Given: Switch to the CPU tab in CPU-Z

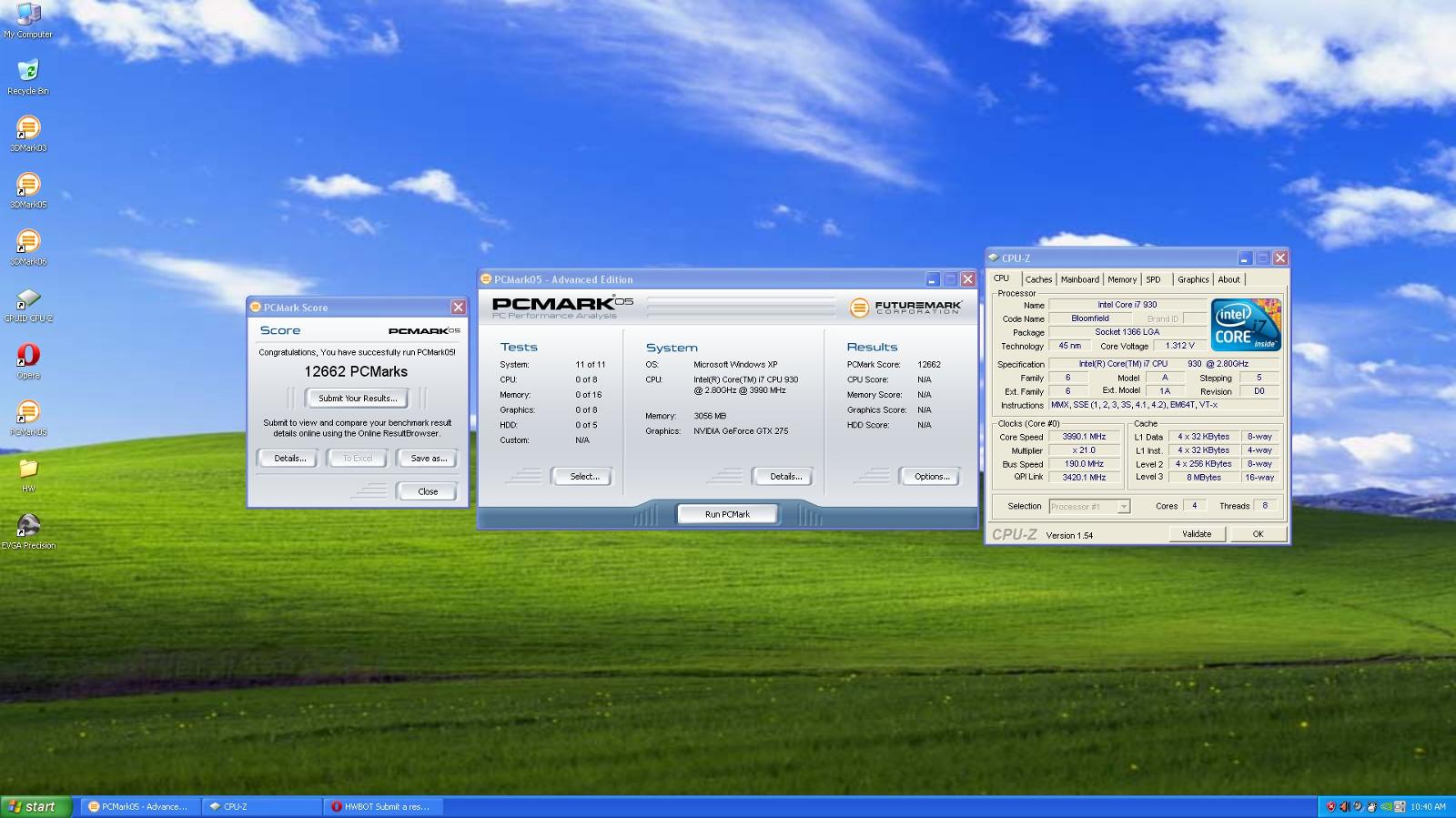Looking at the screenshot, I should pos(1002,278).
